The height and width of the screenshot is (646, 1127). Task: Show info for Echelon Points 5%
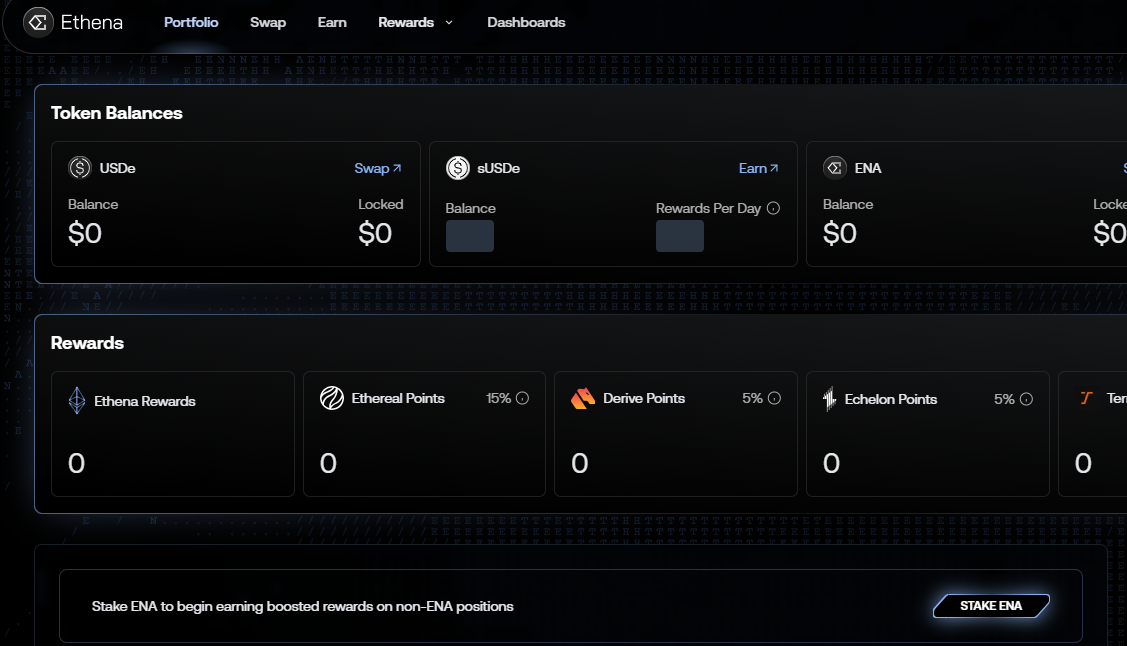pyautogui.click(x=1026, y=399)
